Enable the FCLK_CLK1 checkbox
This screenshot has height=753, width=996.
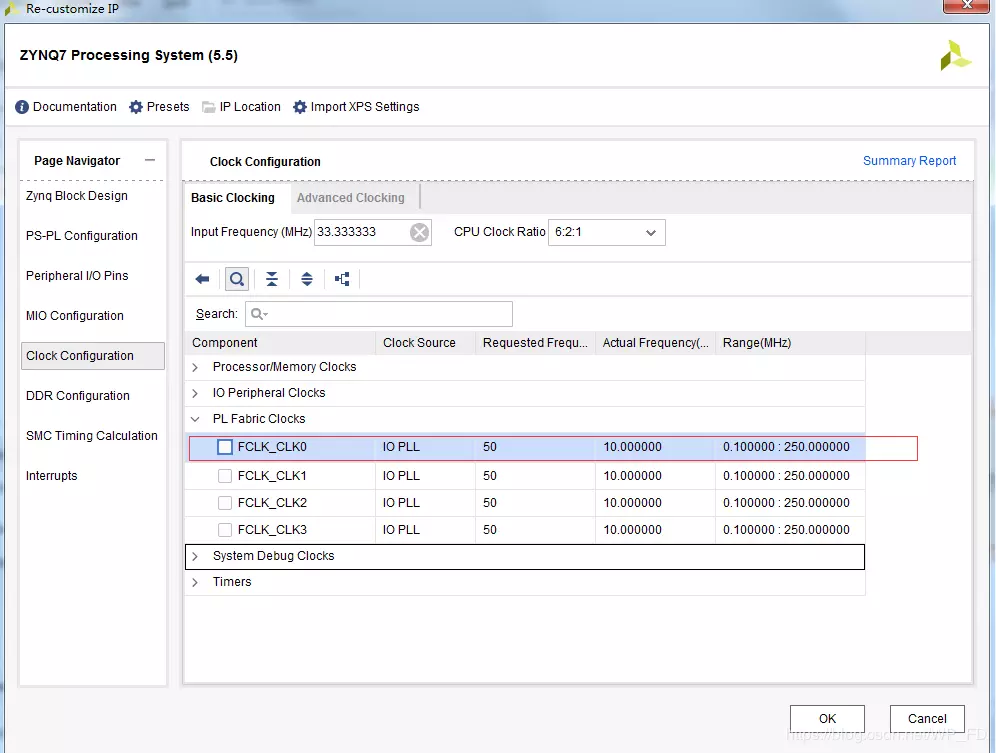225,476
